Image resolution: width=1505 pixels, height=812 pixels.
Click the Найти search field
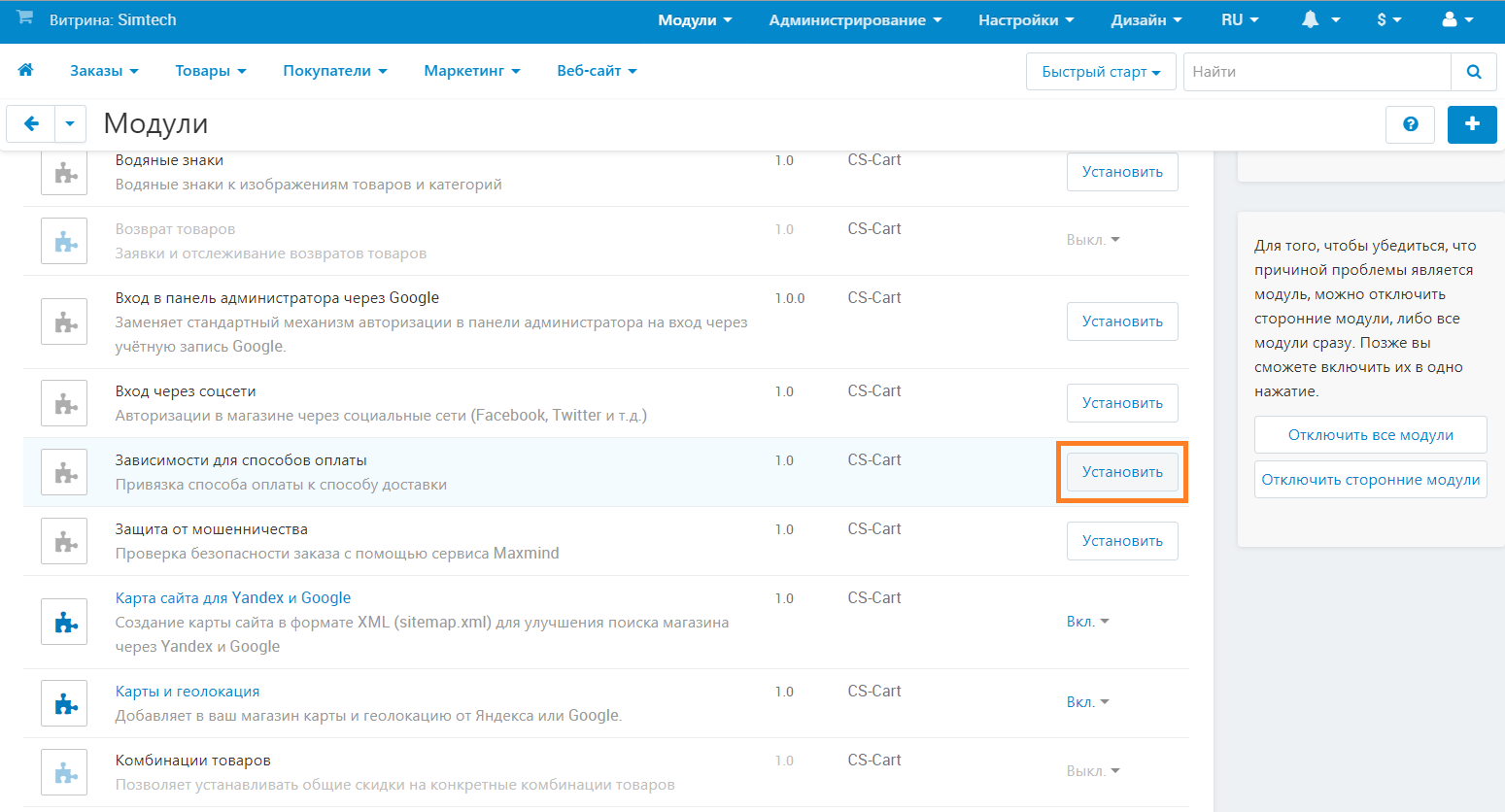1316,72
